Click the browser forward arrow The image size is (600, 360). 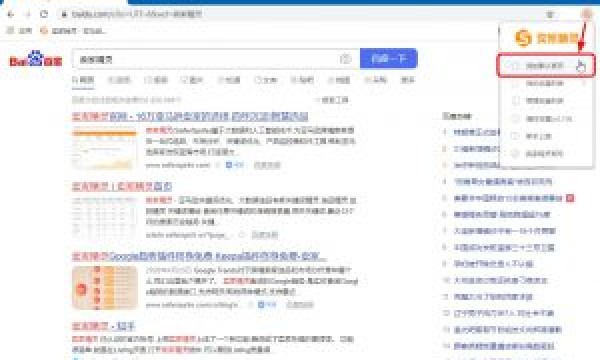[28, 15]
